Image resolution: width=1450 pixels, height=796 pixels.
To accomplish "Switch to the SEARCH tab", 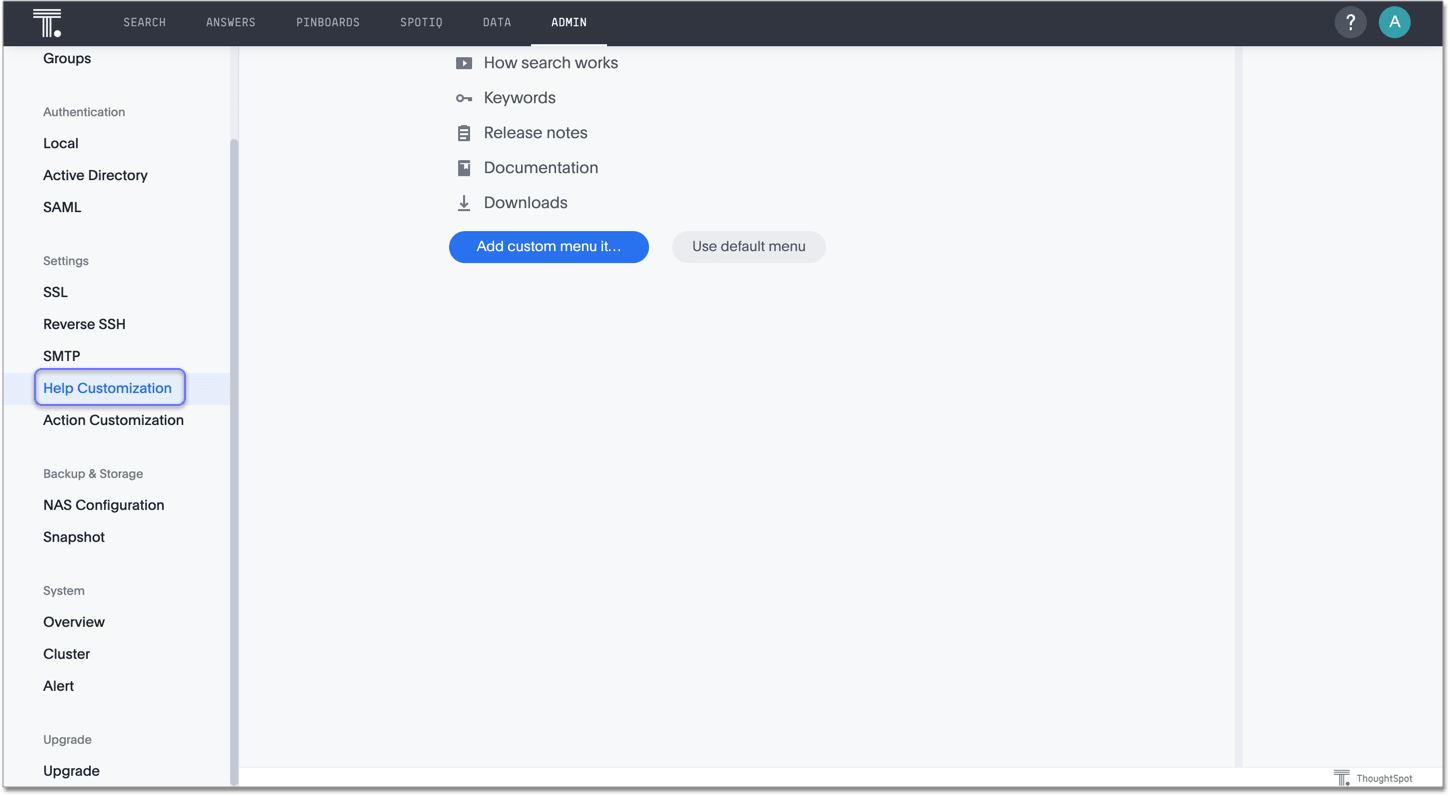I will [144, 22].
